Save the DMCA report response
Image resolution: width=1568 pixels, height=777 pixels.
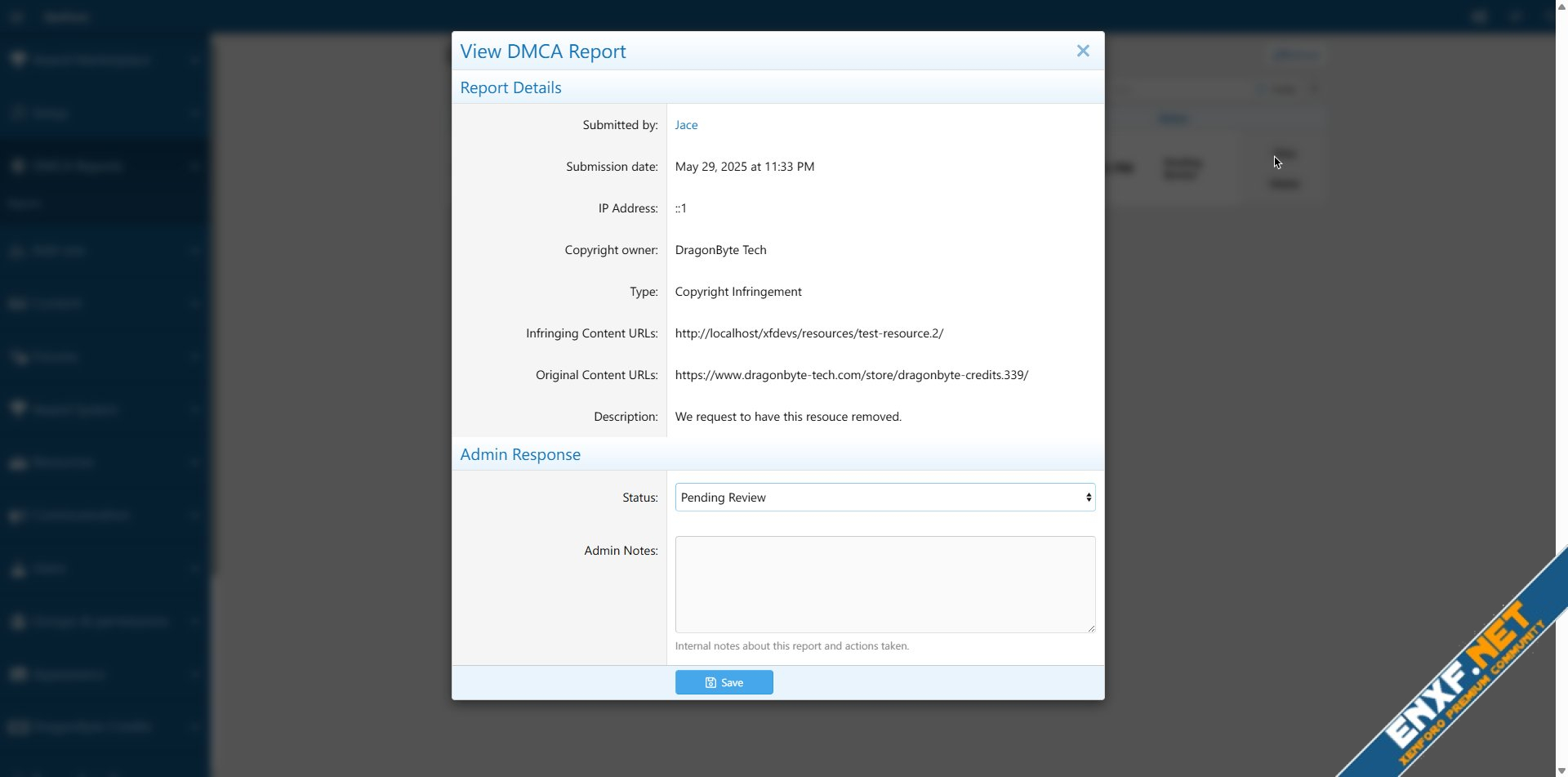[724, 682]
